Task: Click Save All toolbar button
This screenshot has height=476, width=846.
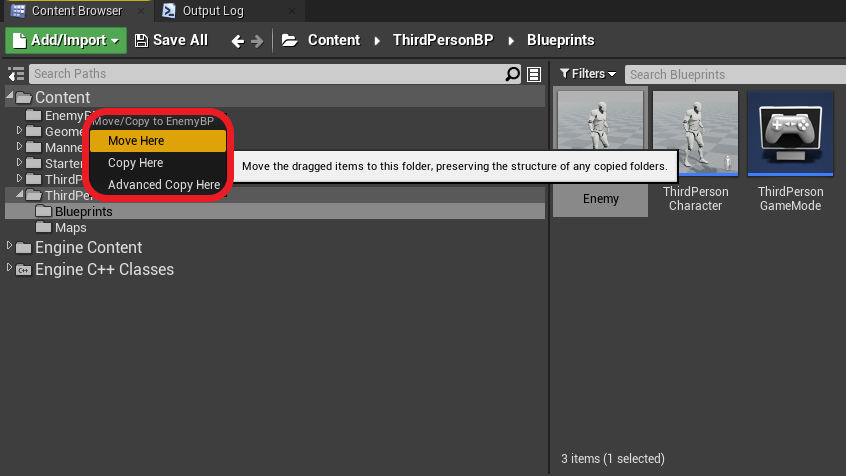Action: (171, 40)
